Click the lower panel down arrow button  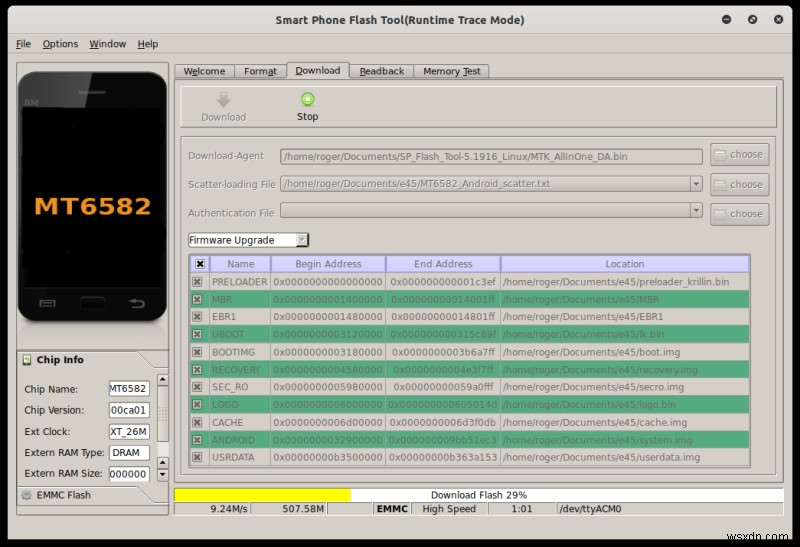click(162, 475)
